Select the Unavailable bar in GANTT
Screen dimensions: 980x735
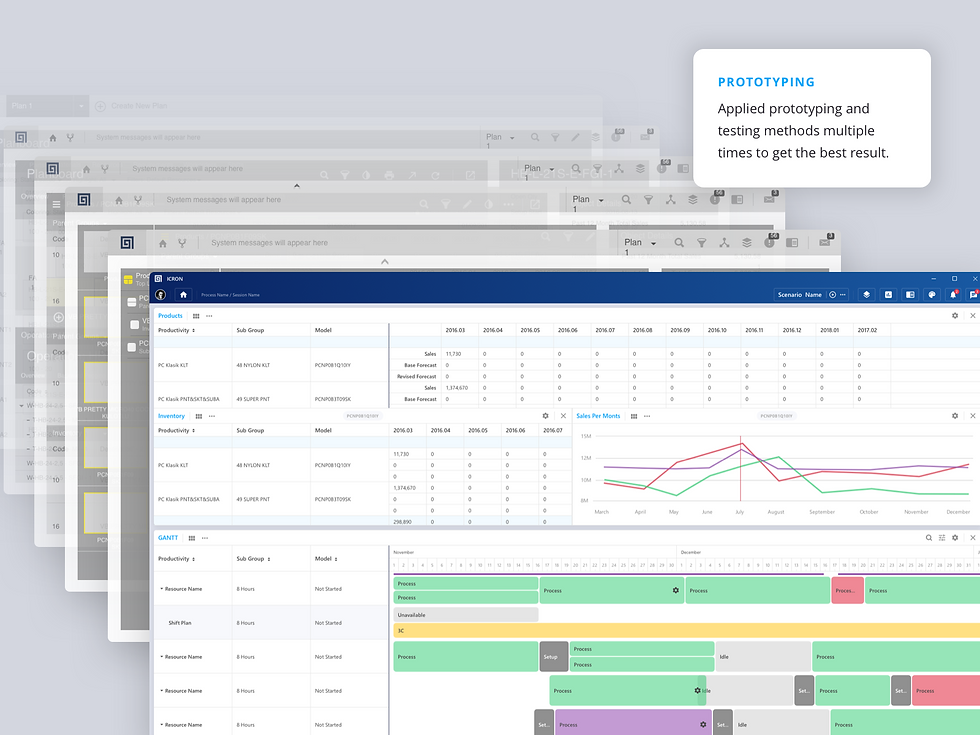tap(466, 615)
